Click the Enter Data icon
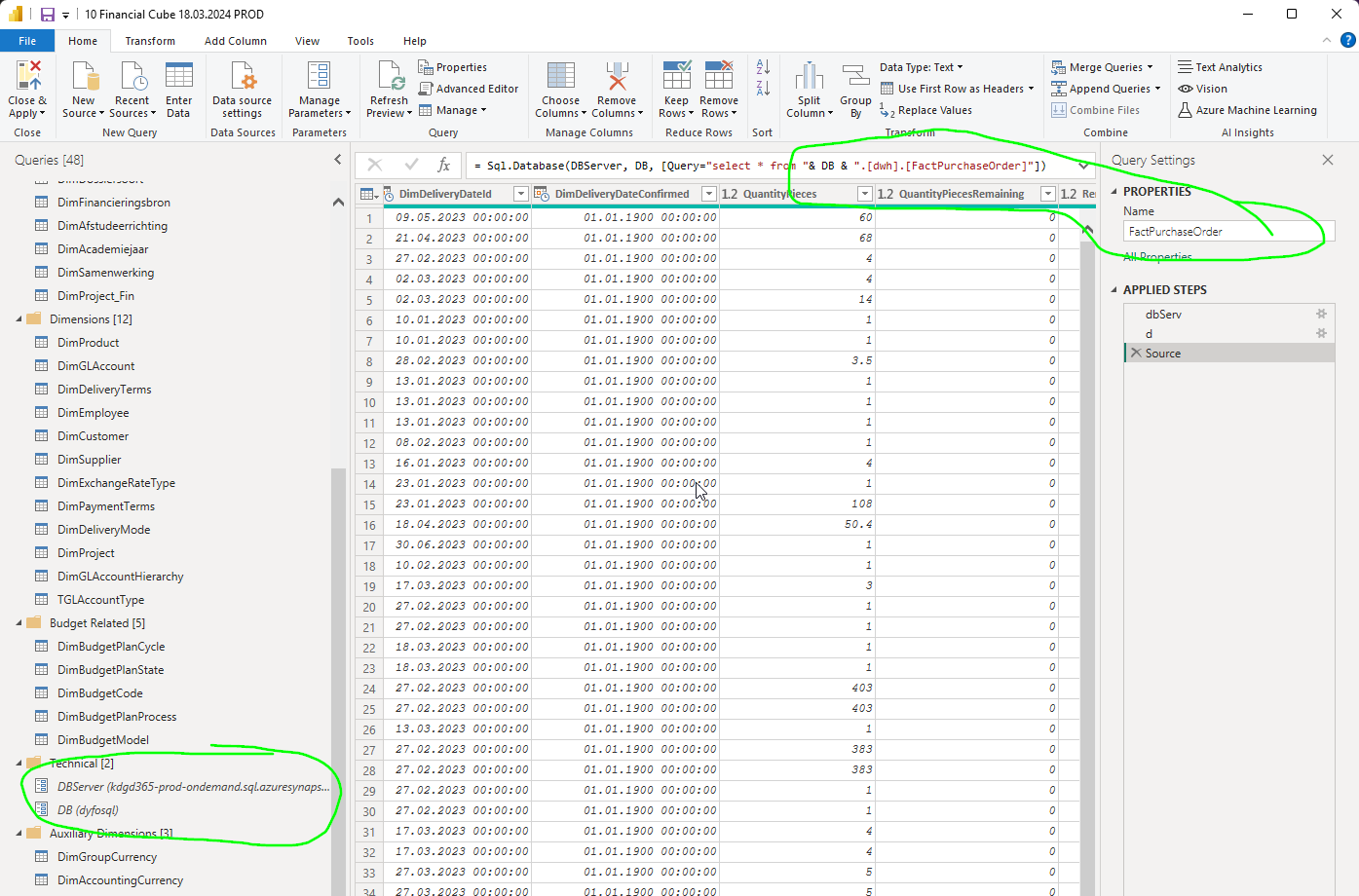Image resolution: width=1359 pixels, height=896 pixels. click(x=178, y=76)
